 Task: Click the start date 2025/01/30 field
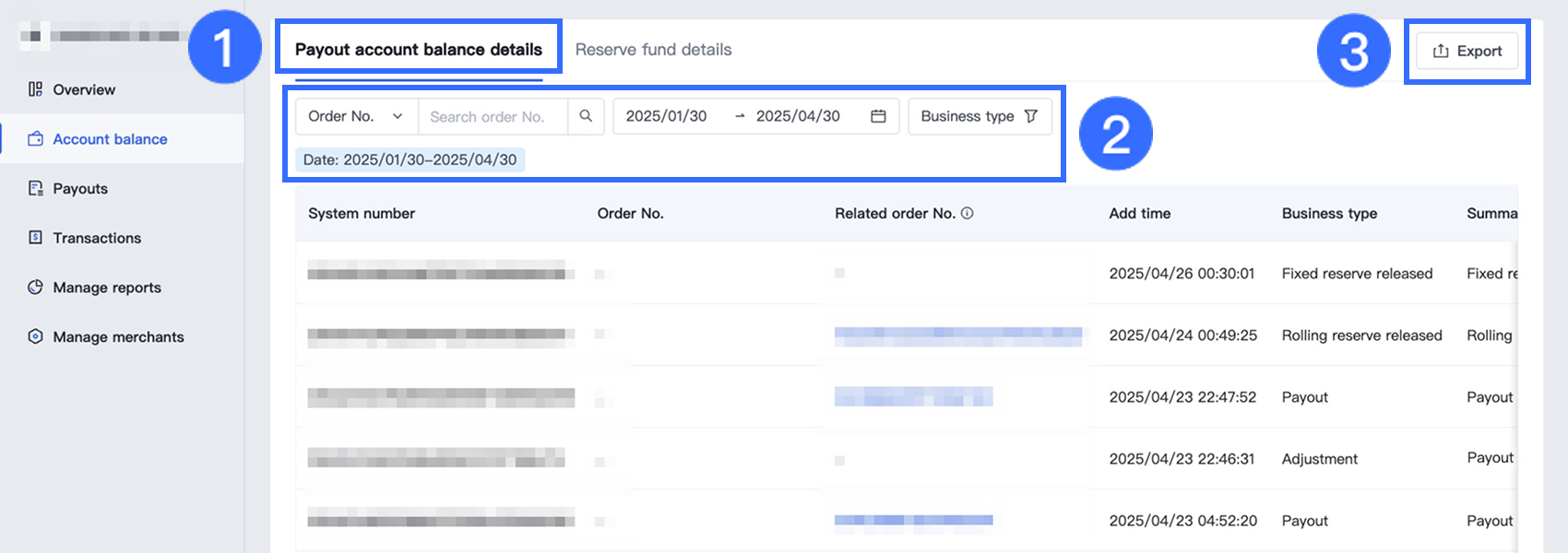[x=667, y=116]
